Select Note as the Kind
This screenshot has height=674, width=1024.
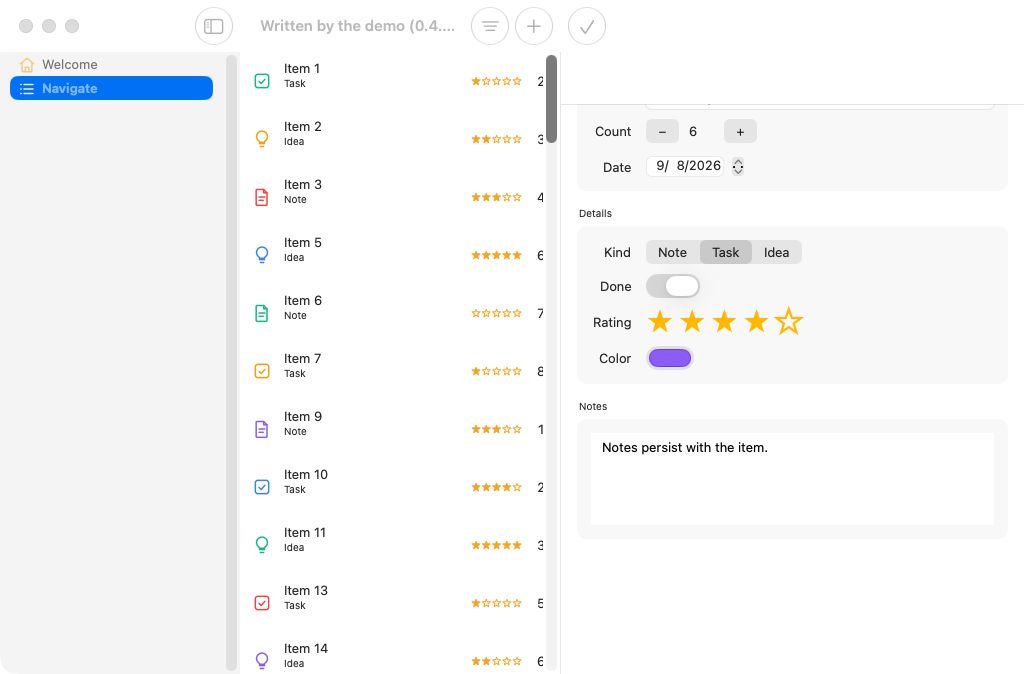pyautogui.click(x=672, y=252)
